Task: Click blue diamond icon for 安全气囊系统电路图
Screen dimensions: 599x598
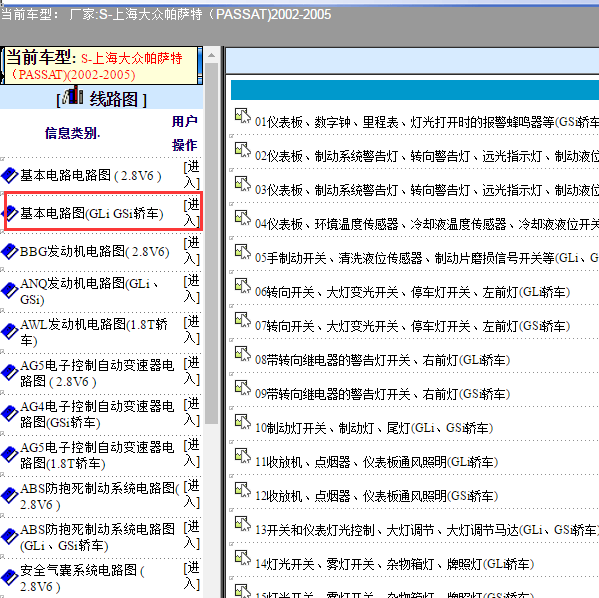Action: [x=9, y=578]
